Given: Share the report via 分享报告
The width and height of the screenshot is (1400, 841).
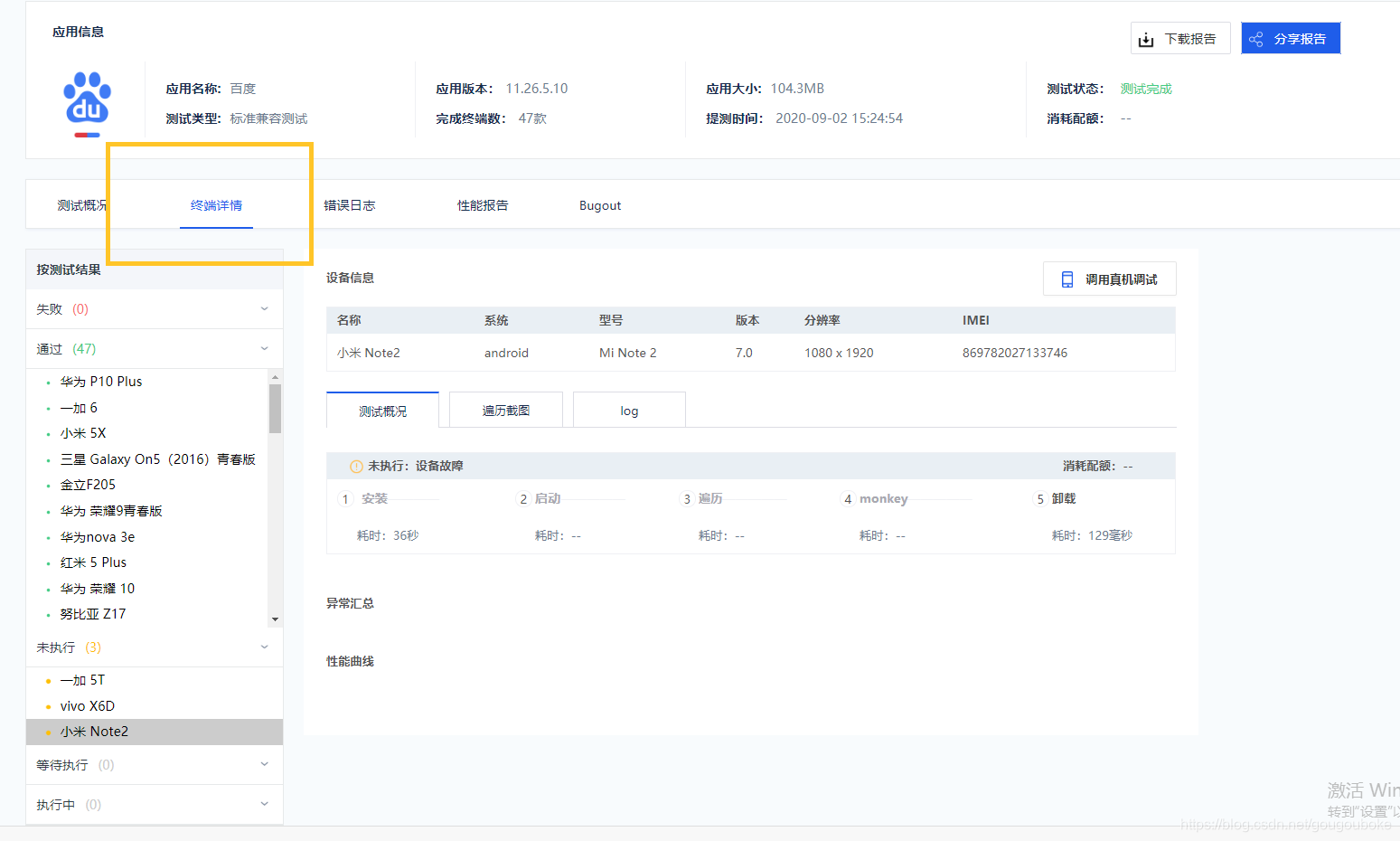Looking at the screenshot, I should point(1291,38).
